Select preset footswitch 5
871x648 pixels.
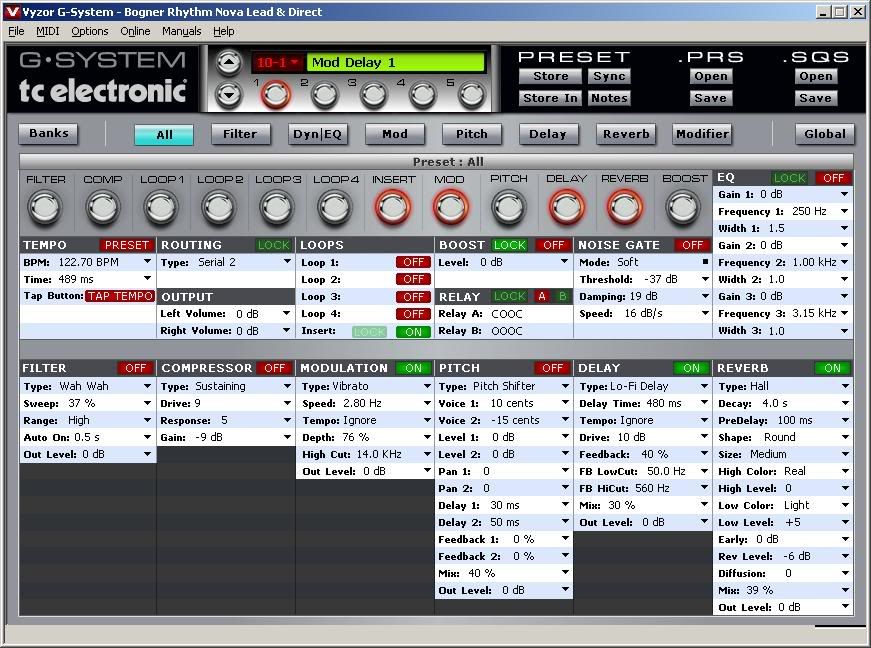[471, 96]
